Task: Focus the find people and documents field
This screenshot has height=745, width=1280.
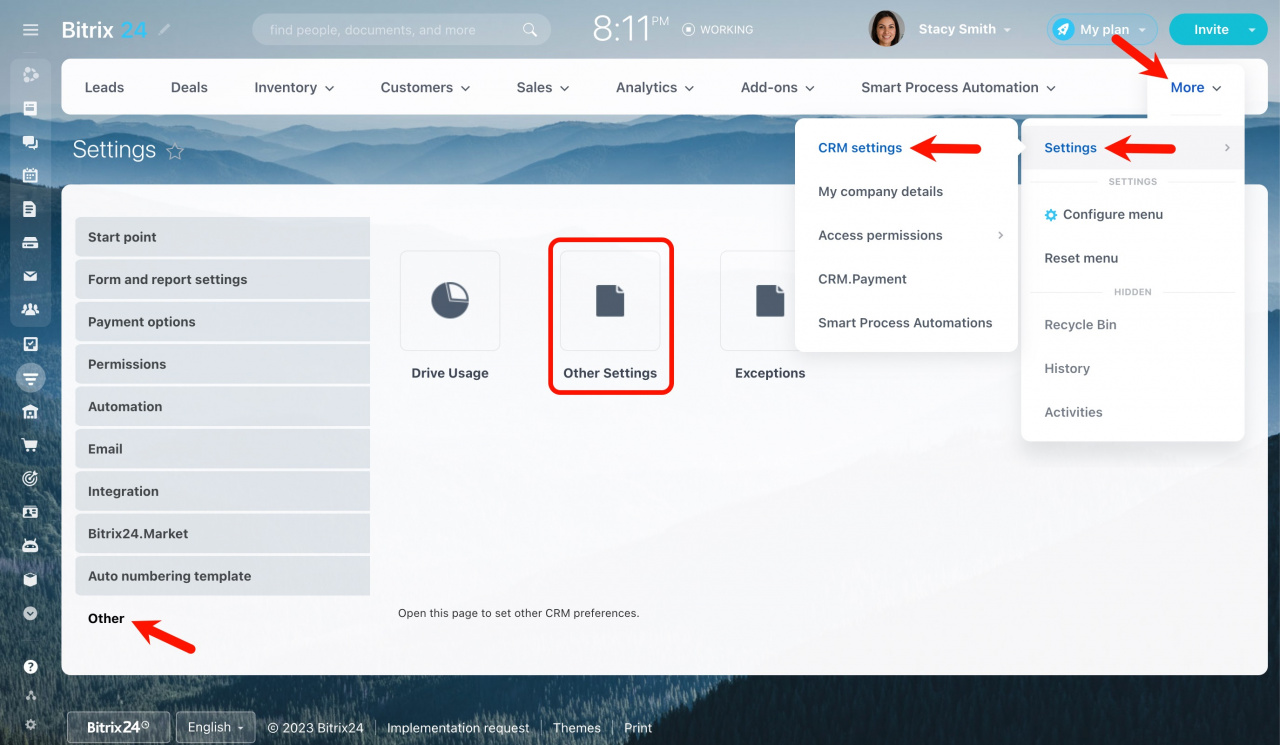Action: point(402,30)
